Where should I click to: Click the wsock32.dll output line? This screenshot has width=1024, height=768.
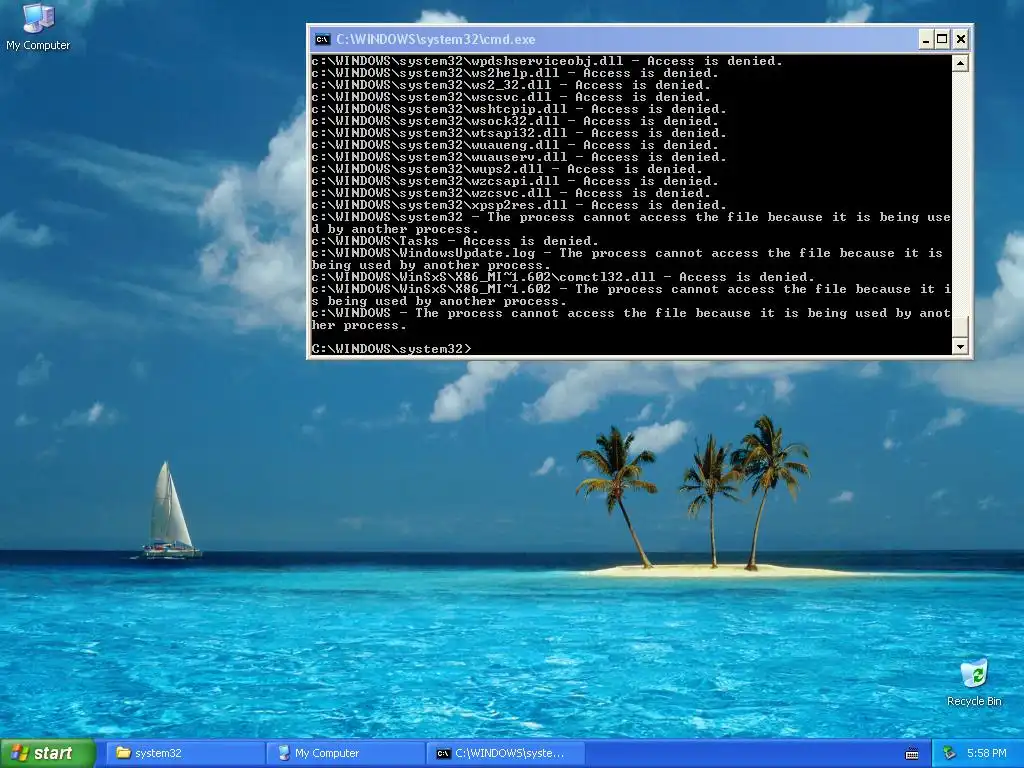(x=515, y=121)
